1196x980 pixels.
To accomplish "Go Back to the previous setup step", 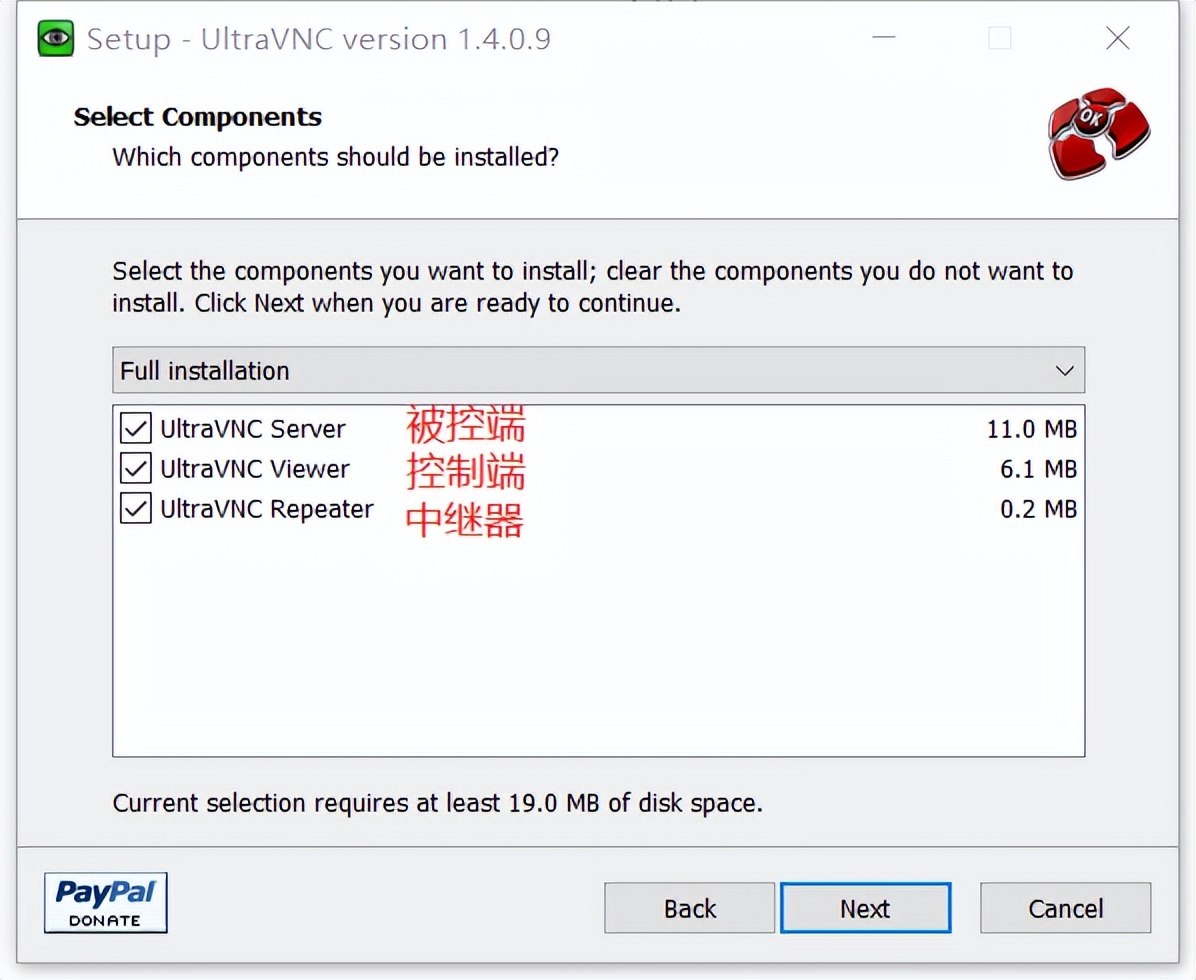I will pos(689,908).
